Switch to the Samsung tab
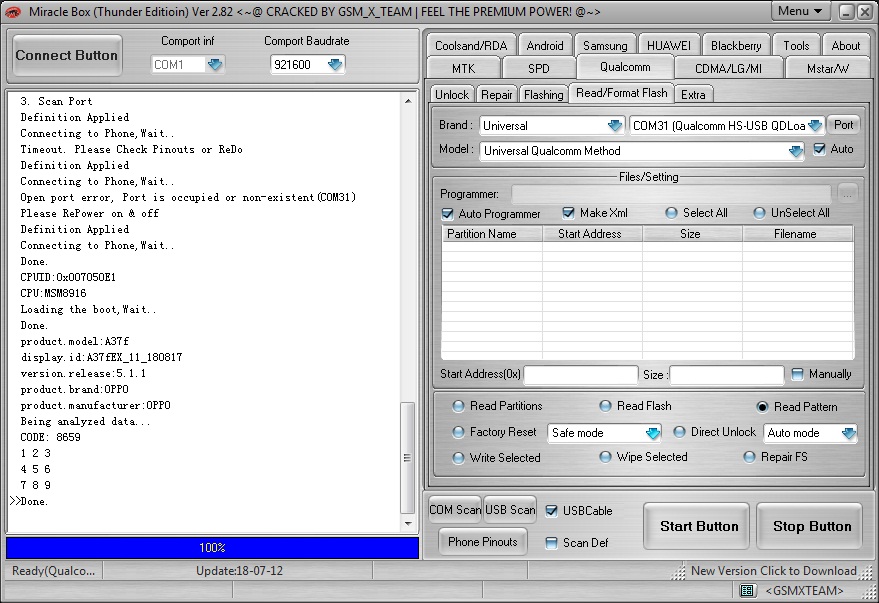The image size is (879, 603). (605, 45)
